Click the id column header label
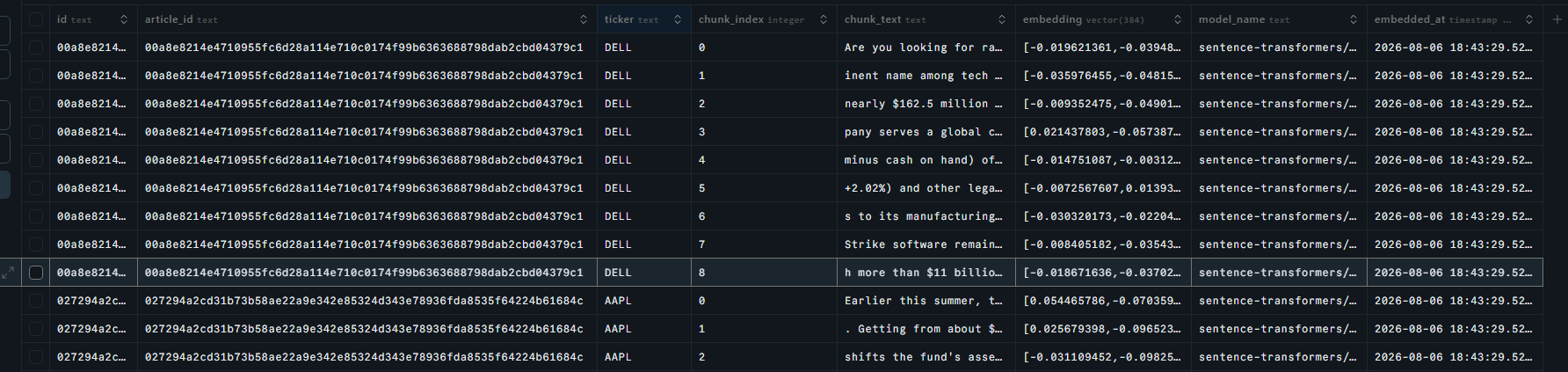 pyautogui.click(x=74, y=19)
